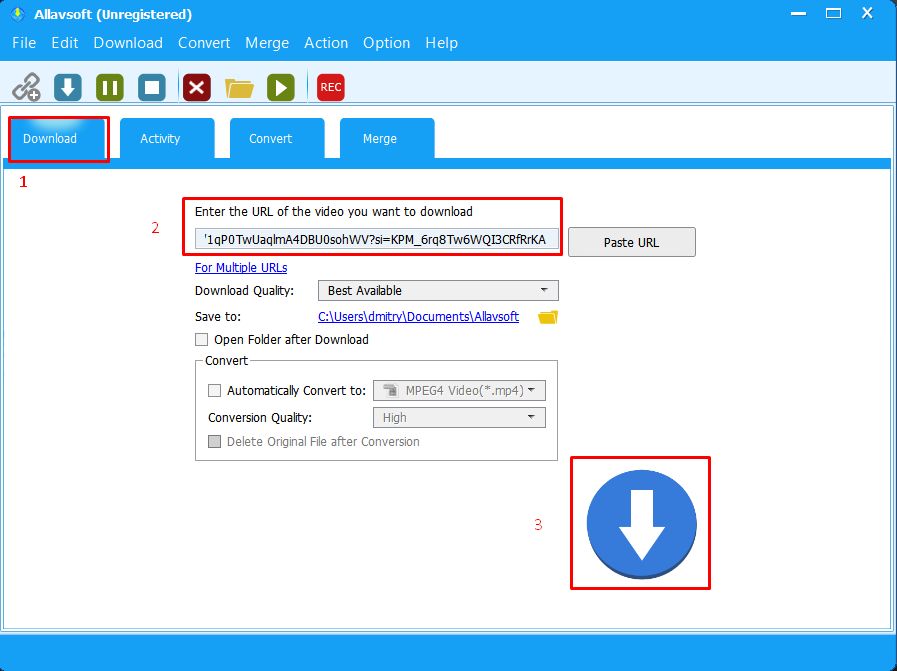This screenshot has height=671, width=897.
Task: Switch to the Merge tab
Action: [387, 138]
